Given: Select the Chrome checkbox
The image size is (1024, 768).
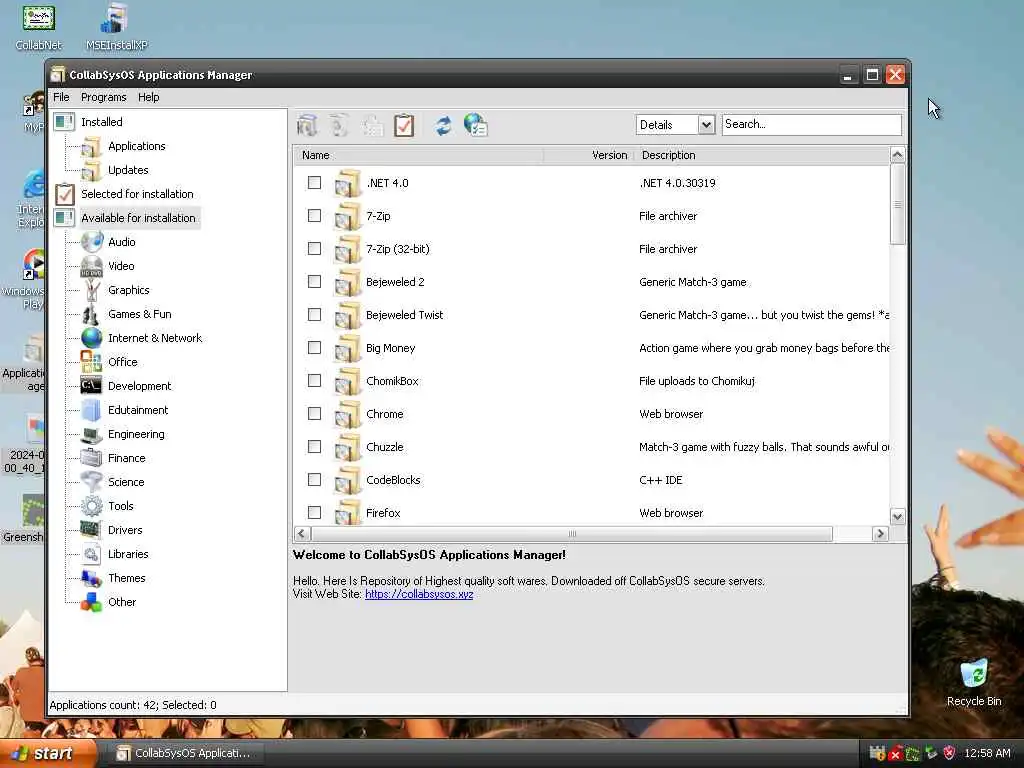Looking at the screenshot, I should 314,413.
